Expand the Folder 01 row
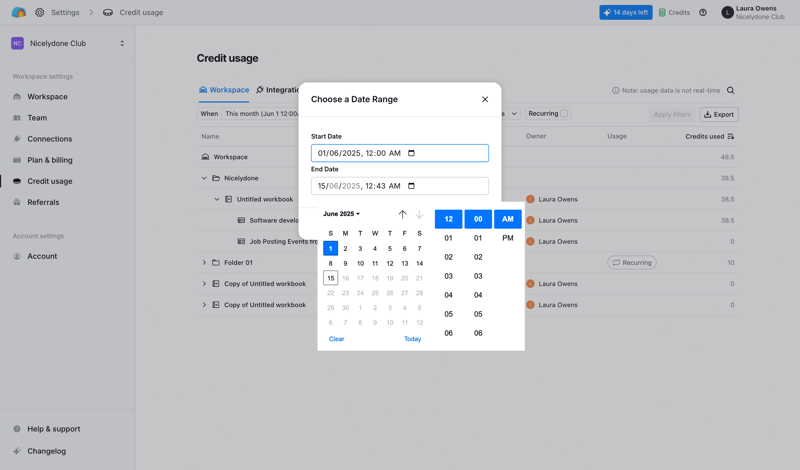 204,262
